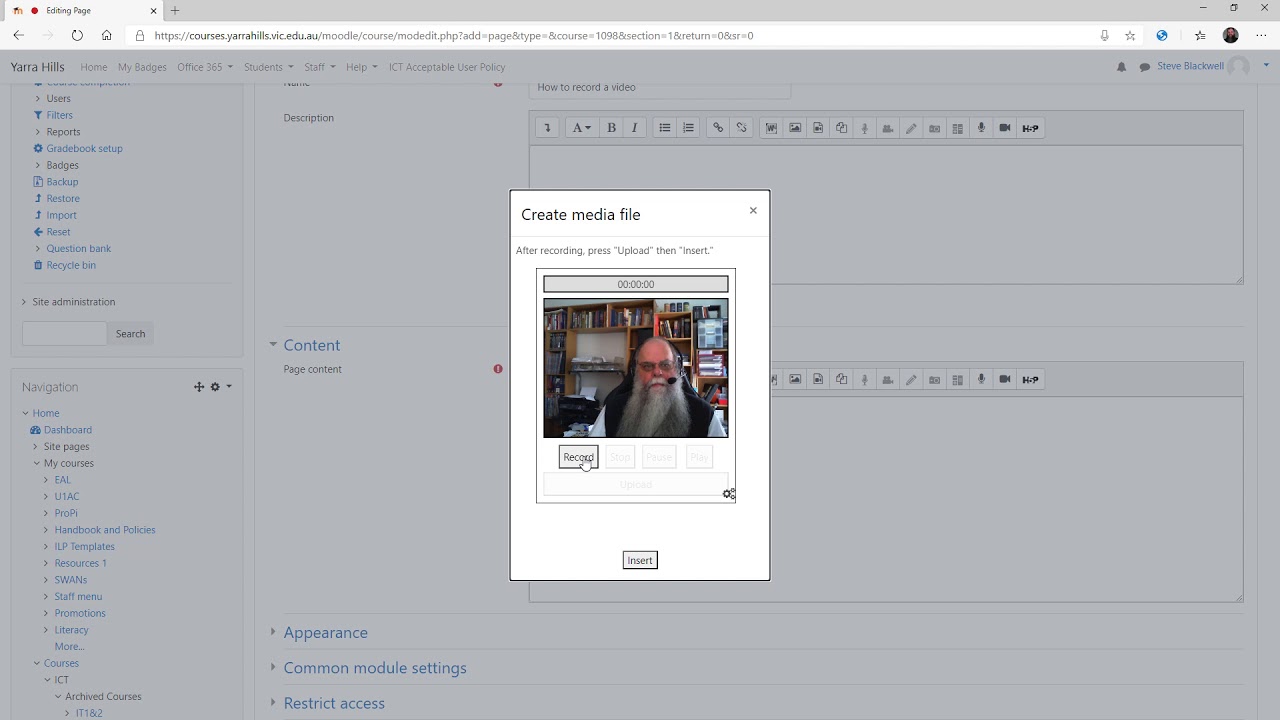
Task: Open the Students menu
Action: coord(269,67)
